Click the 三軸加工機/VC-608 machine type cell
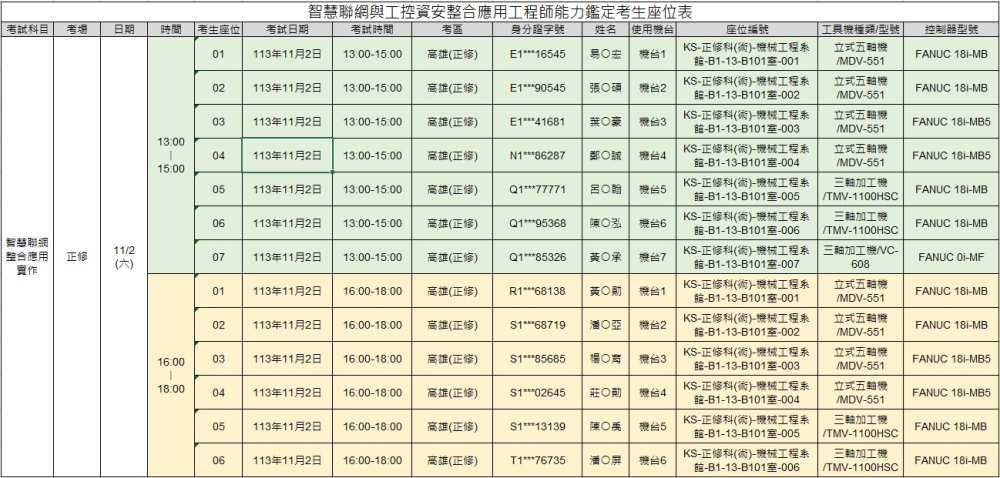The image size is (1000, 478). (x=860, y=257)
